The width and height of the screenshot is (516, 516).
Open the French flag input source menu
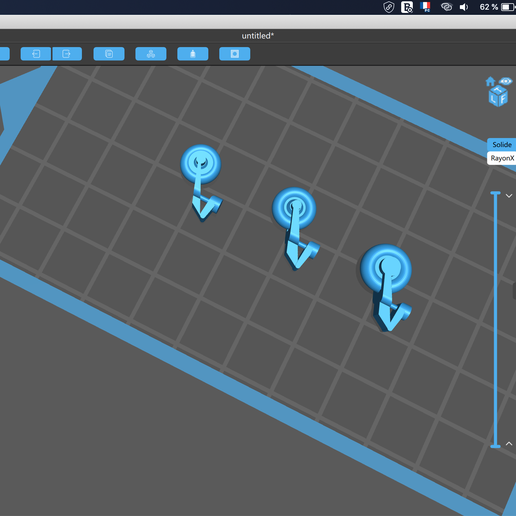[x=425, y=7]
